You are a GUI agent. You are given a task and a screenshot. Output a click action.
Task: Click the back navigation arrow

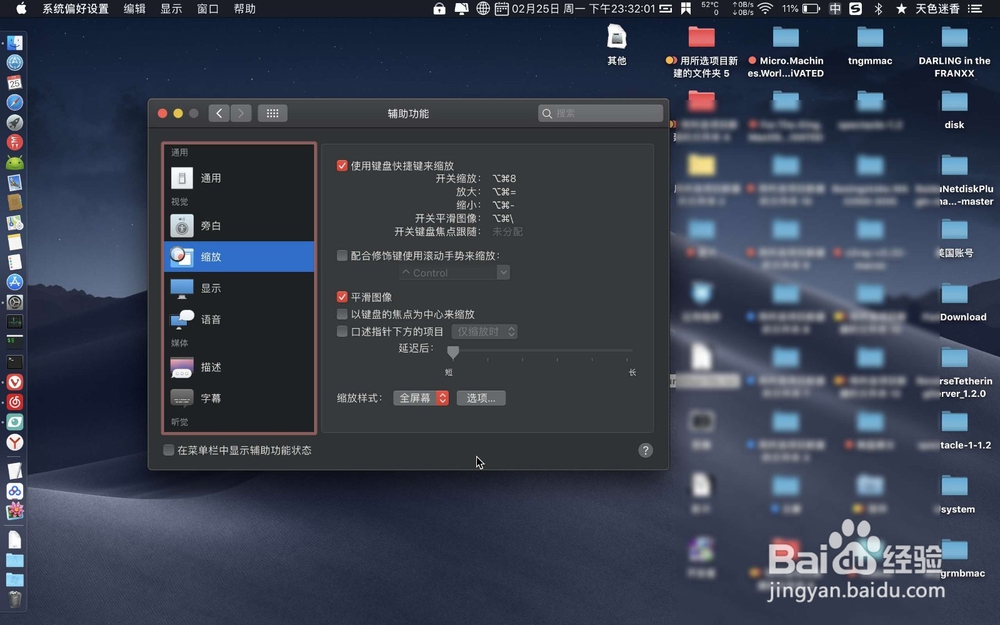[219, 113]
